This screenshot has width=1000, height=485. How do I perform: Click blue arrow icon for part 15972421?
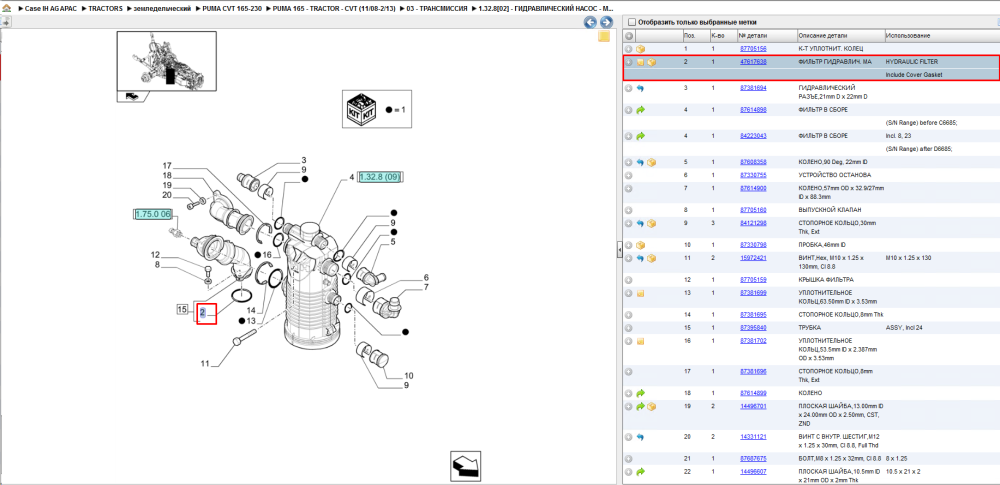640,258
